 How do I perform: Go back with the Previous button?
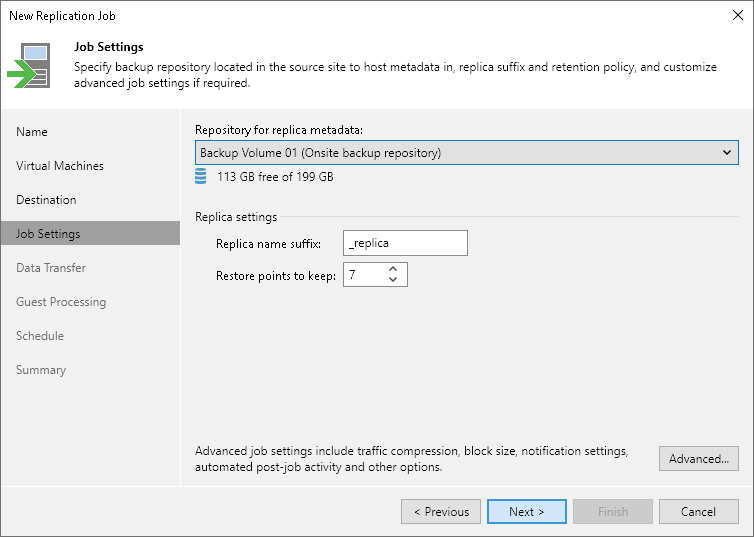coord(441,511)
